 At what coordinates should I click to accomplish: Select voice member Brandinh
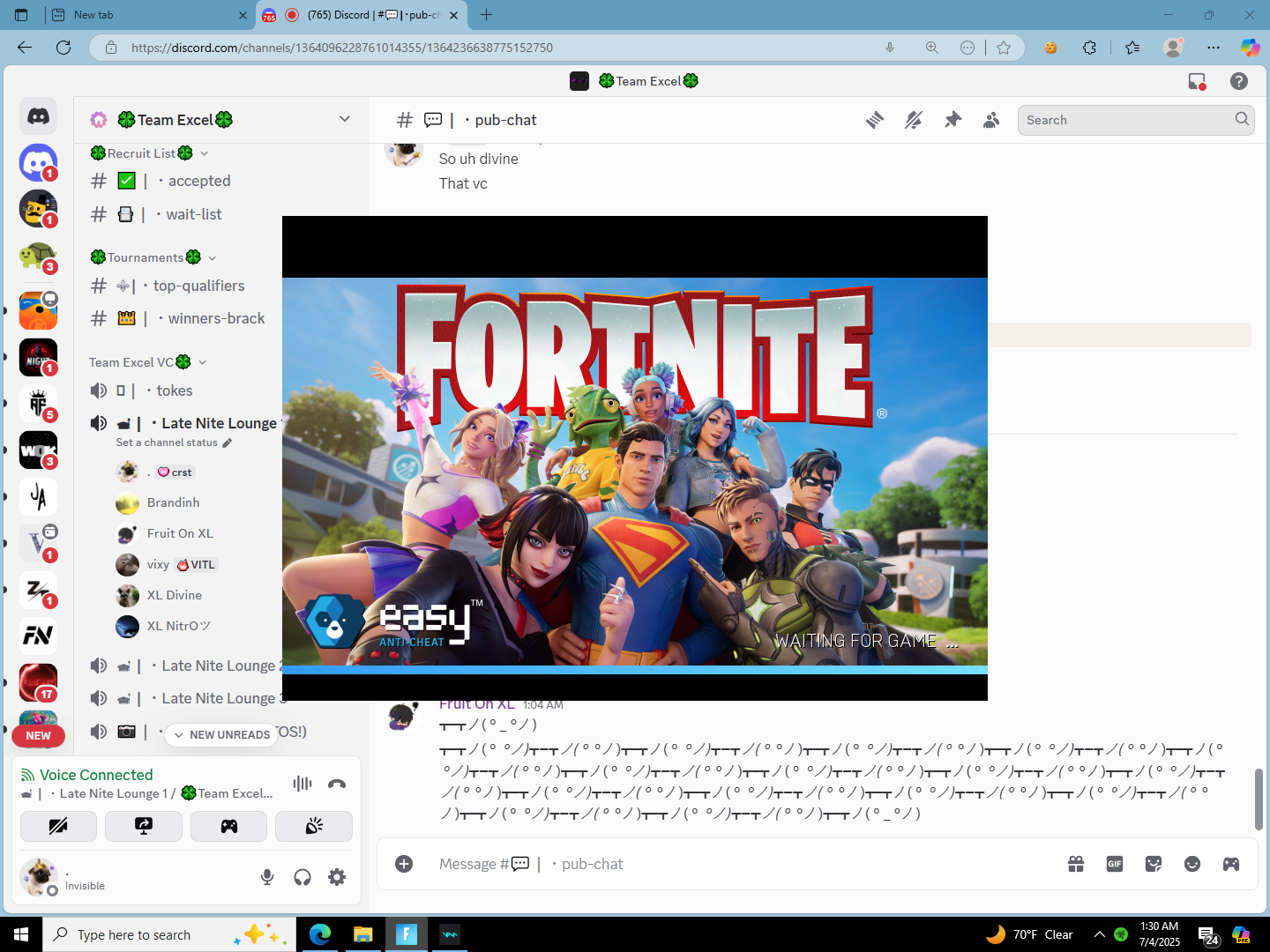coord(173,502)
